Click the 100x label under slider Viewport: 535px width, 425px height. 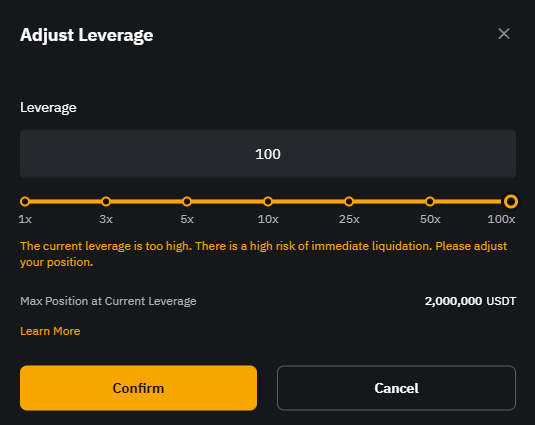pyautogui.click(x=501, y=219)
